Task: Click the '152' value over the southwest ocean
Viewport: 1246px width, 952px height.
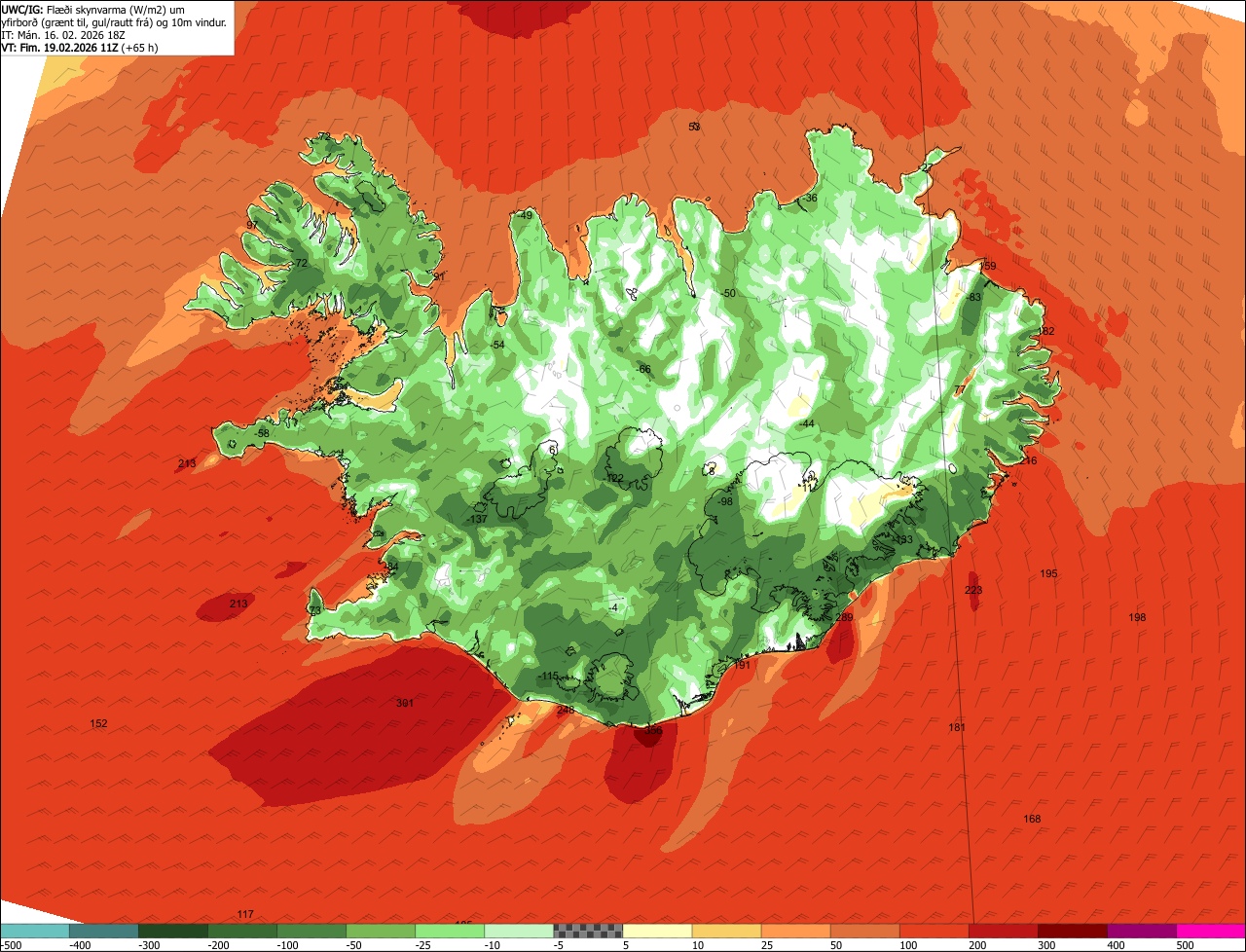Action: 98,723
